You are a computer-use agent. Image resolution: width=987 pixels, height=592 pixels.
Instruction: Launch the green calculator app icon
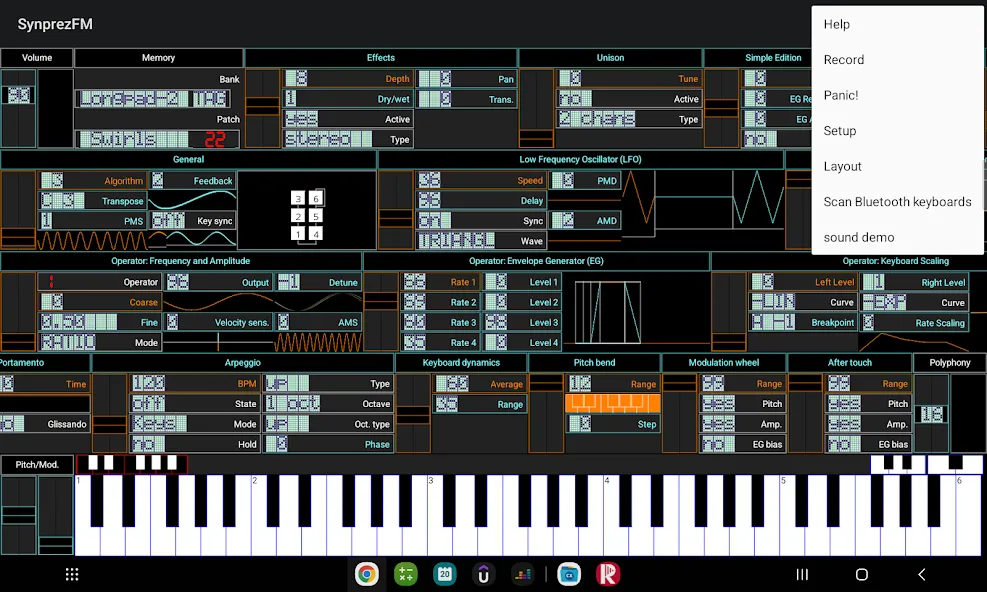pos(405,574)
